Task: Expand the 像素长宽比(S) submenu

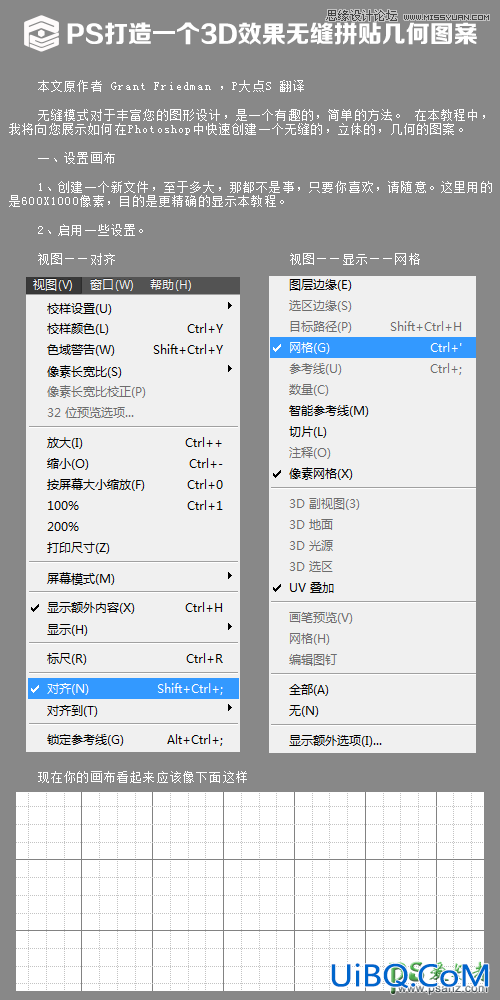Action: [x=133, y=371]
